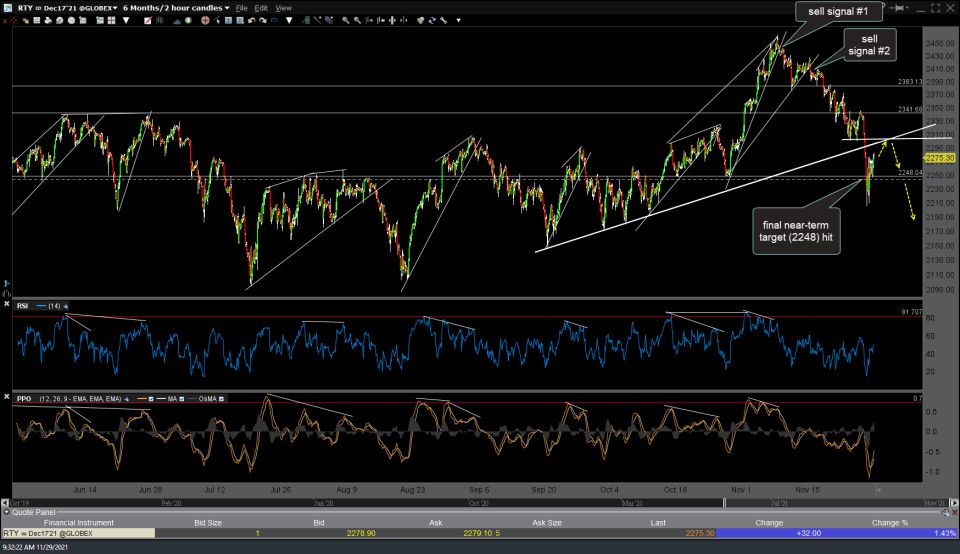Open the View menu
Image resolution: width=960 pixels, height=554 pixels.
click(x=284, y=7)
